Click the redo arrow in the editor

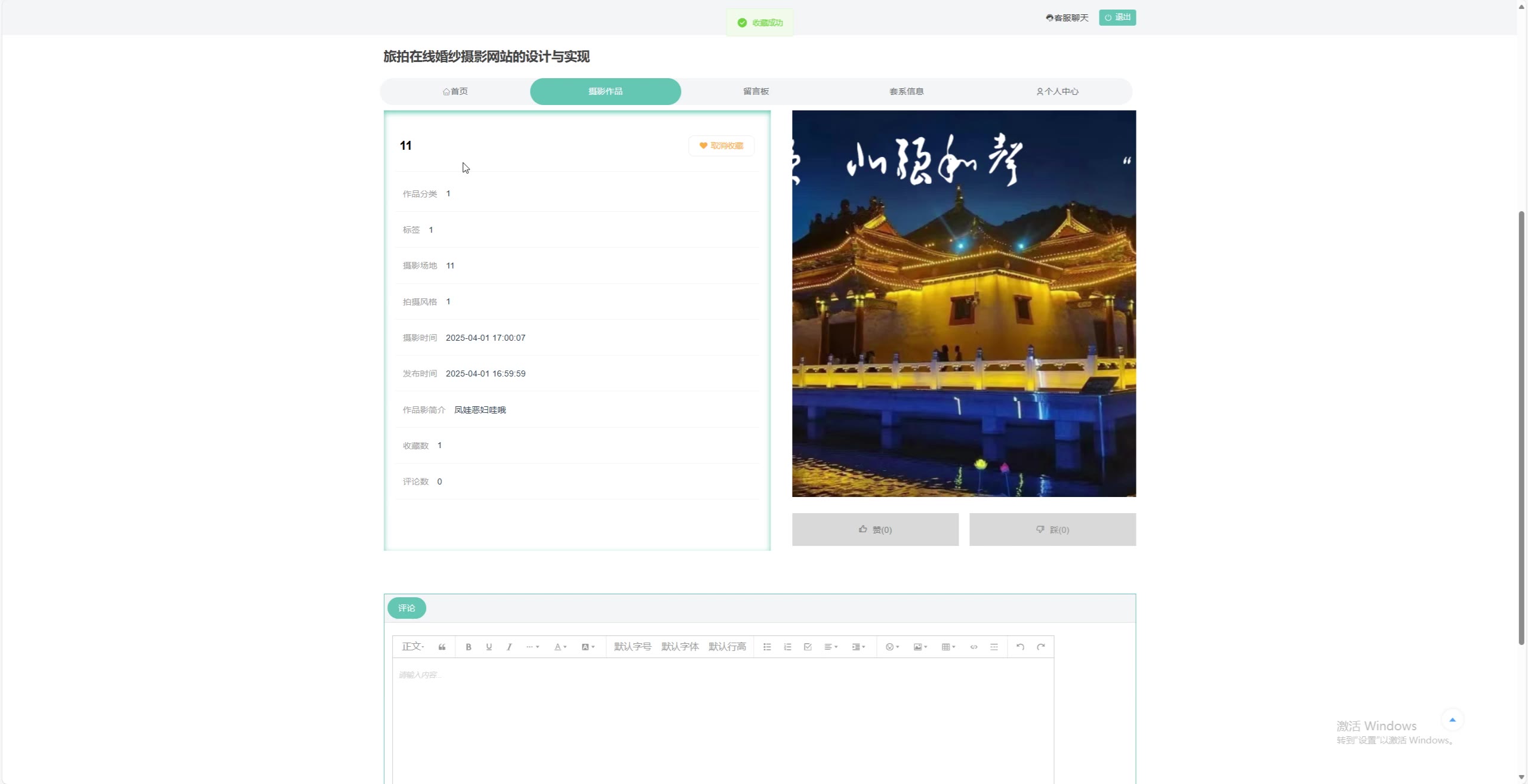[1041, 647]
